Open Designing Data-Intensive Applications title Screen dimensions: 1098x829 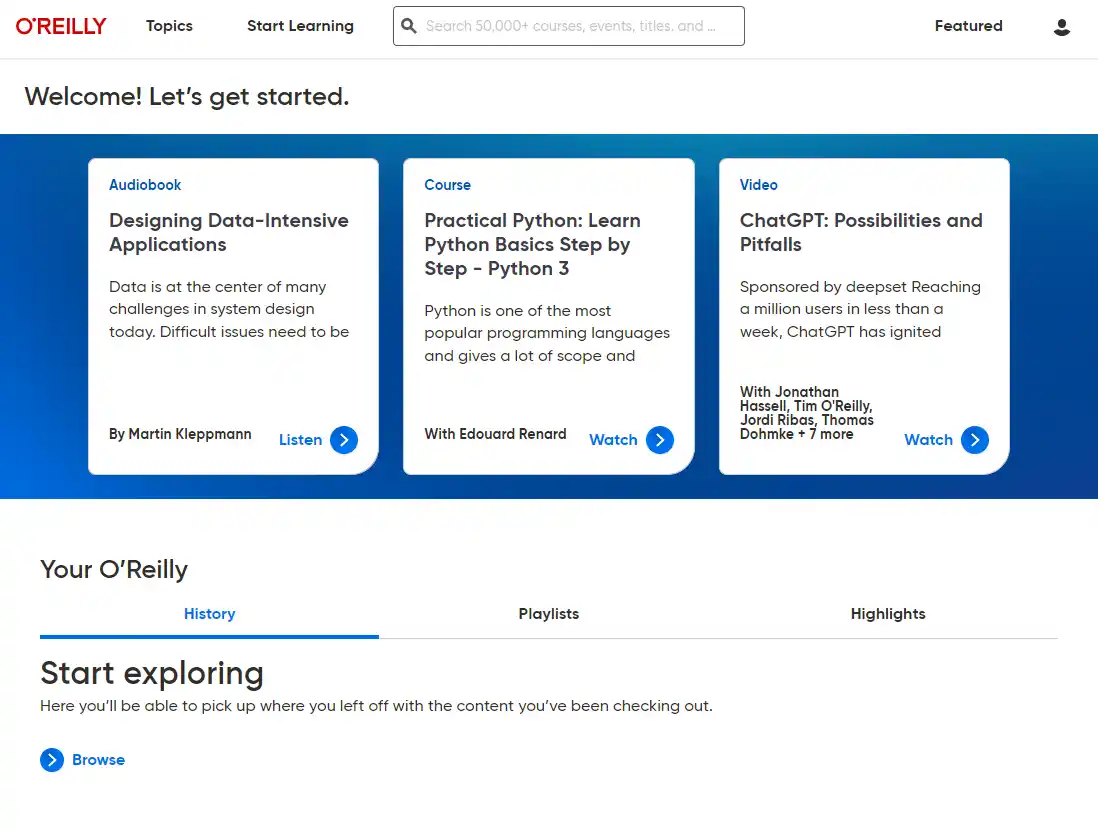click(x=228, y=233)
